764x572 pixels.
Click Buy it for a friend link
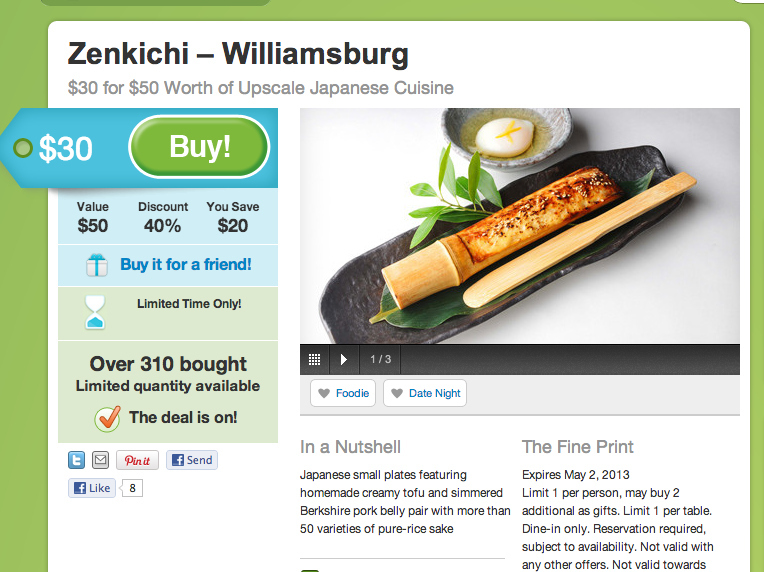point(186,265)
